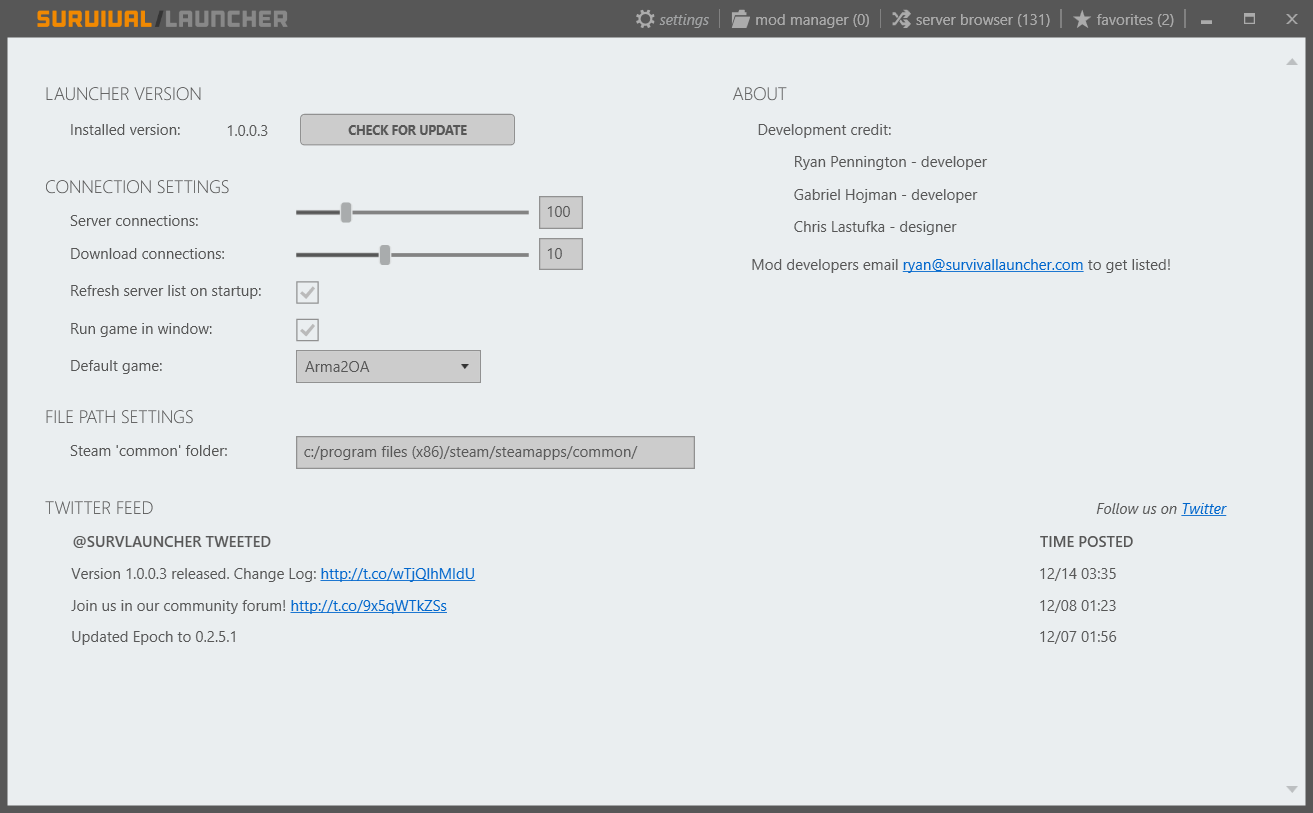Click the Steam common folder path field
This screenshot has height=813, width=1313.
pos(495,452)
